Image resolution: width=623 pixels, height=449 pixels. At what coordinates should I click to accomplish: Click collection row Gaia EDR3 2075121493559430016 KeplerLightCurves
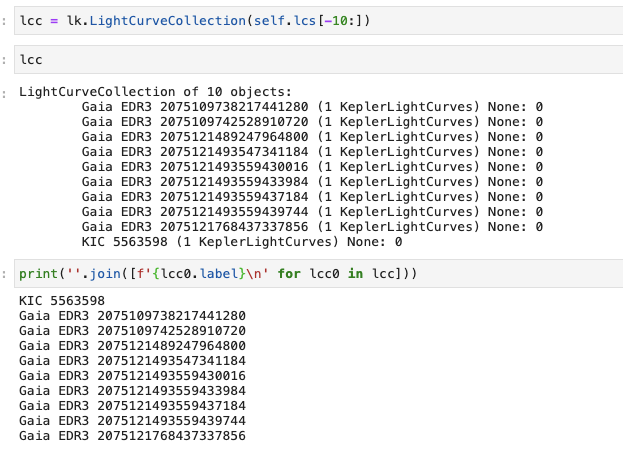point(312,167)
